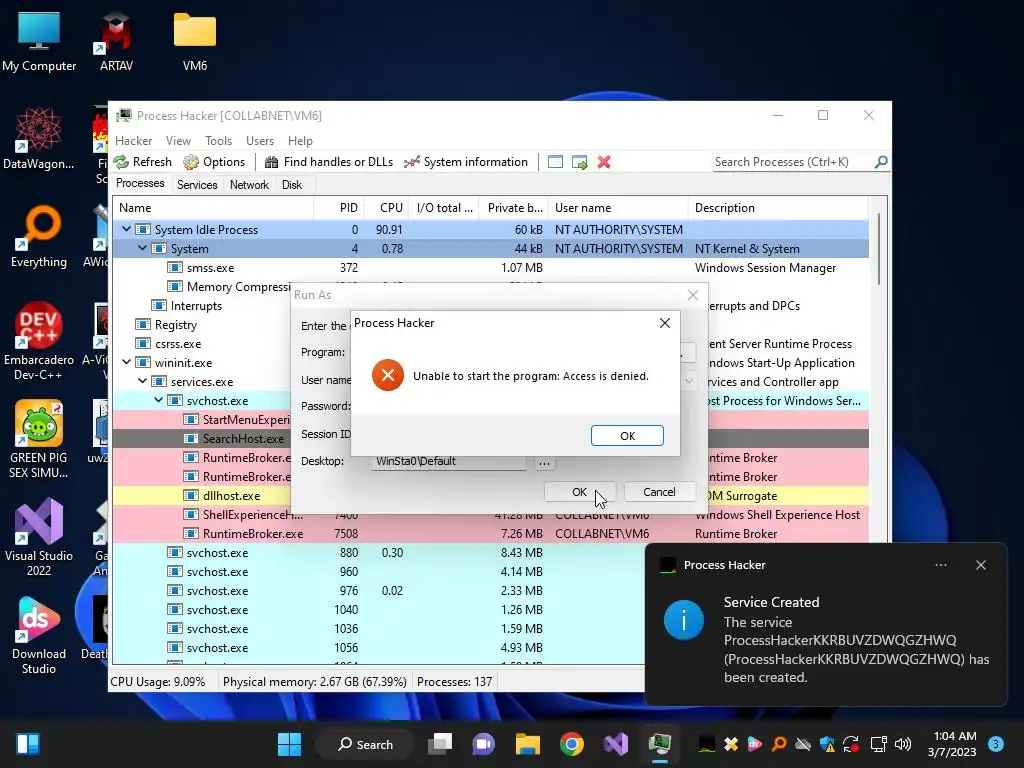The image size is (1024, 768).
Task: Click the red X kill window icon
Action: point(604,162)
